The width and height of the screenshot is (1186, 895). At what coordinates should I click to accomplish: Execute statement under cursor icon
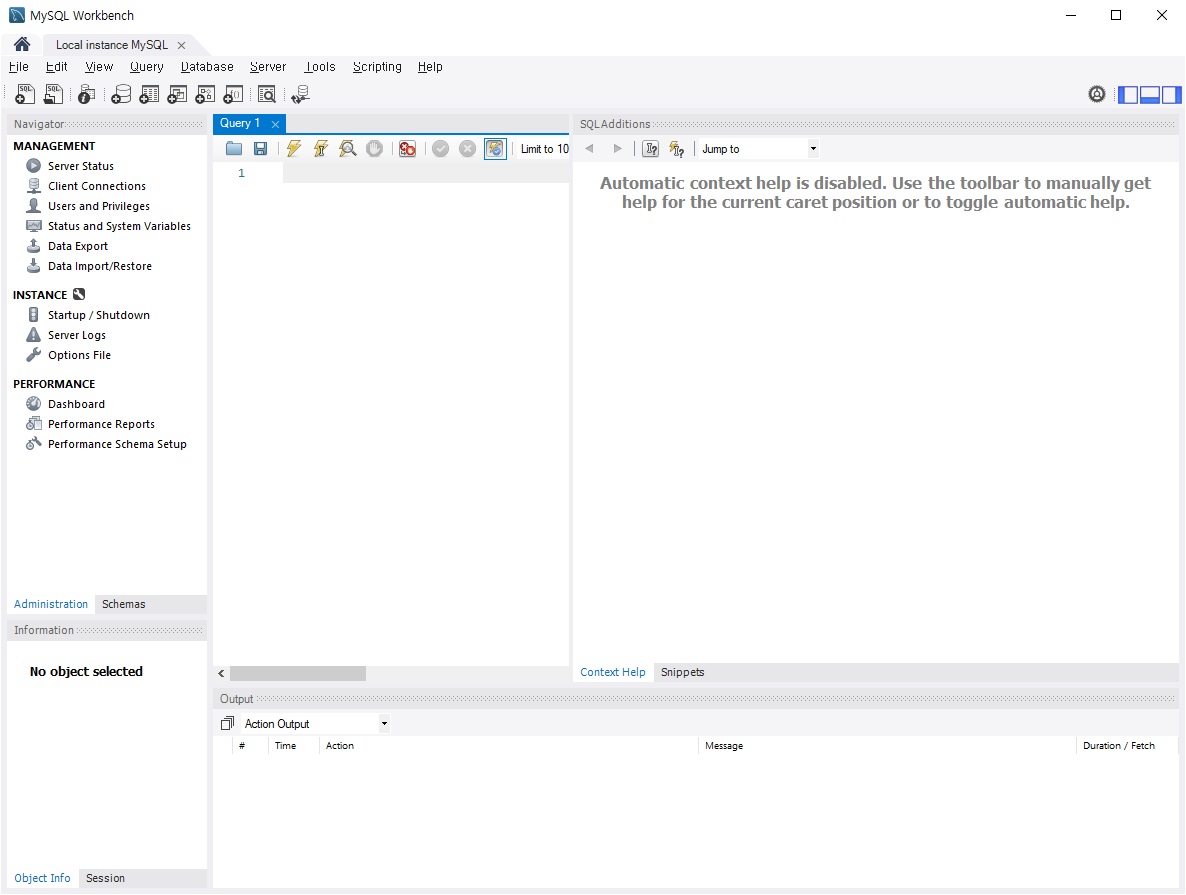(321, 149)
